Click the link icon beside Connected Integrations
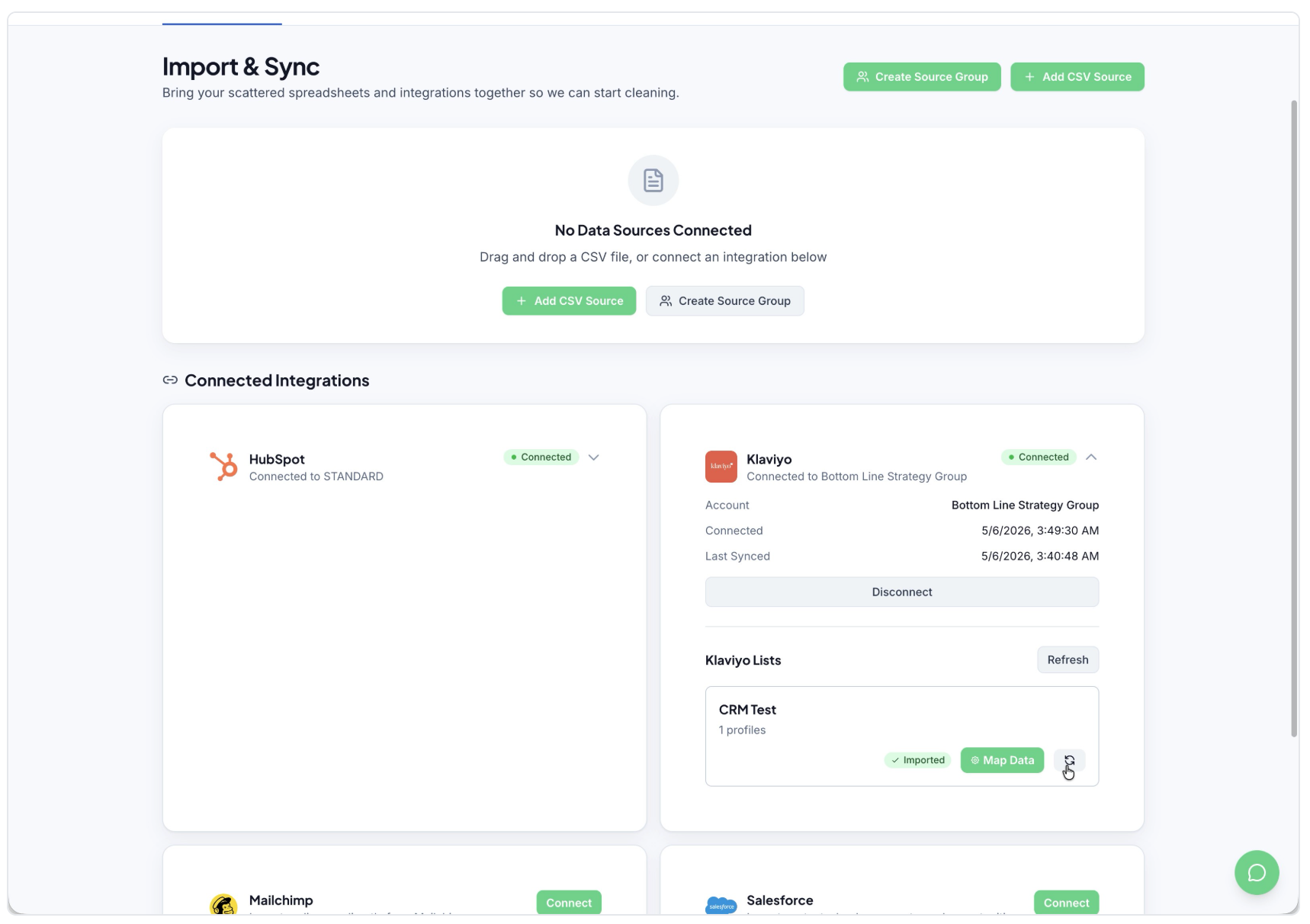Image resolution: width=1310 pixels, height=924 pixels. click(x=170, y=380)
